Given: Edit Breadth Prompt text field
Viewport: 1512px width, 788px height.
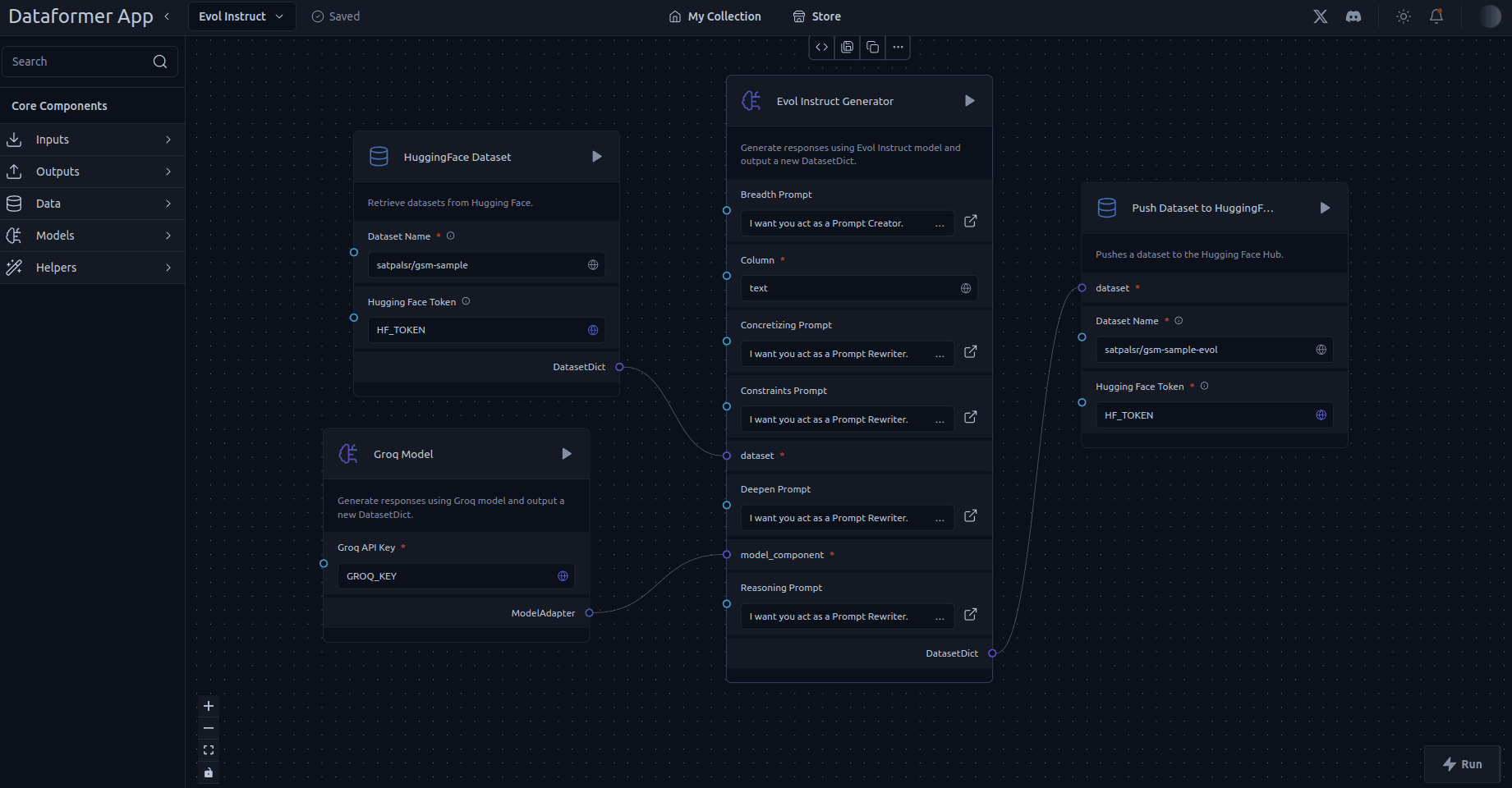Looking at the screenshot, I should (x=848, y=223).
